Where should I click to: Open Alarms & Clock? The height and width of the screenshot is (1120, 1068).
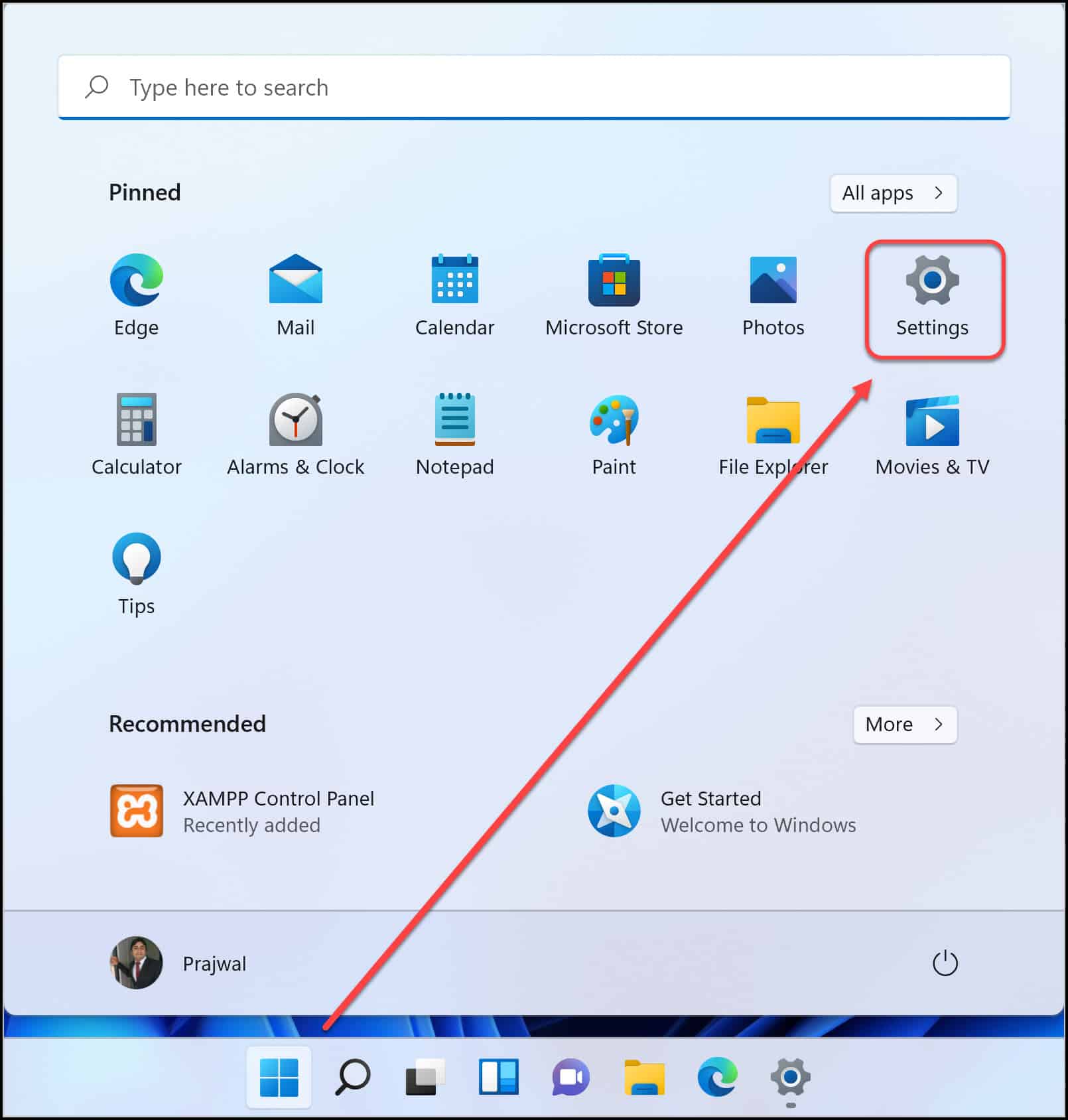pyautogui.click(x=296, y=435)
